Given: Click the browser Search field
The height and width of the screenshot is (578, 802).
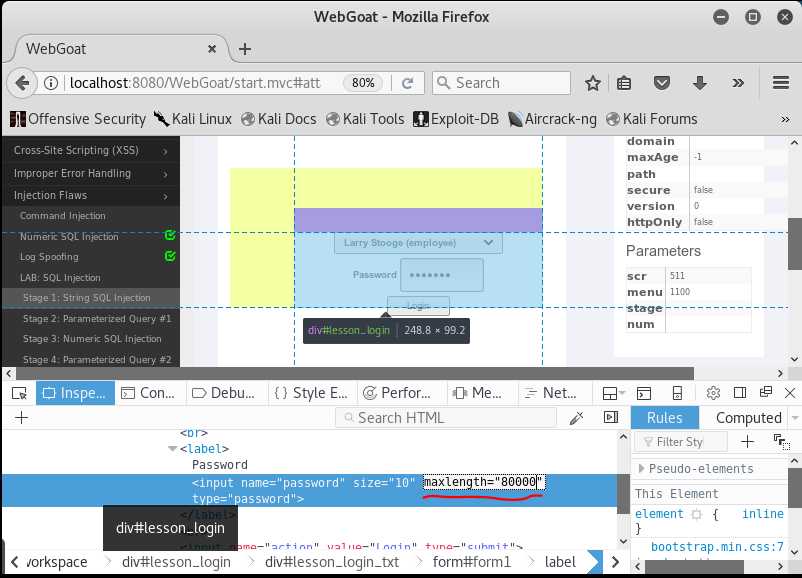Looking at the screenshot, I should click(501, 83).
